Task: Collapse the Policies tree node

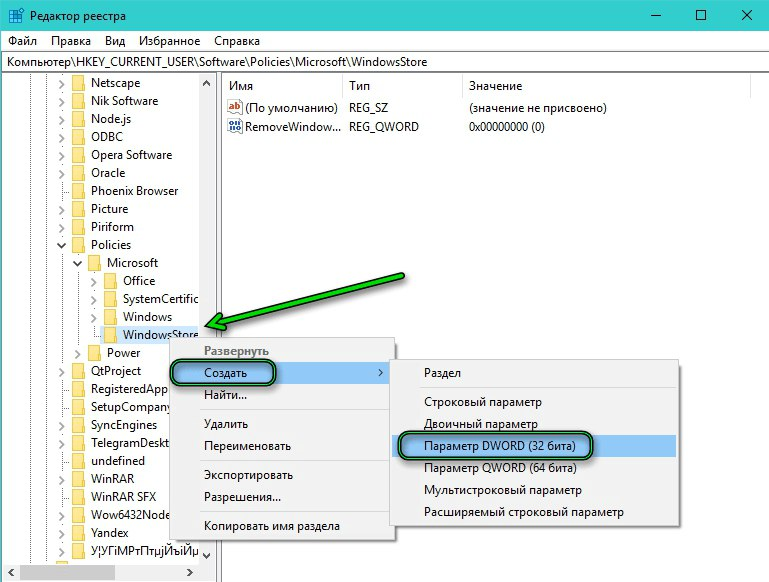Action: pos(62,245)
